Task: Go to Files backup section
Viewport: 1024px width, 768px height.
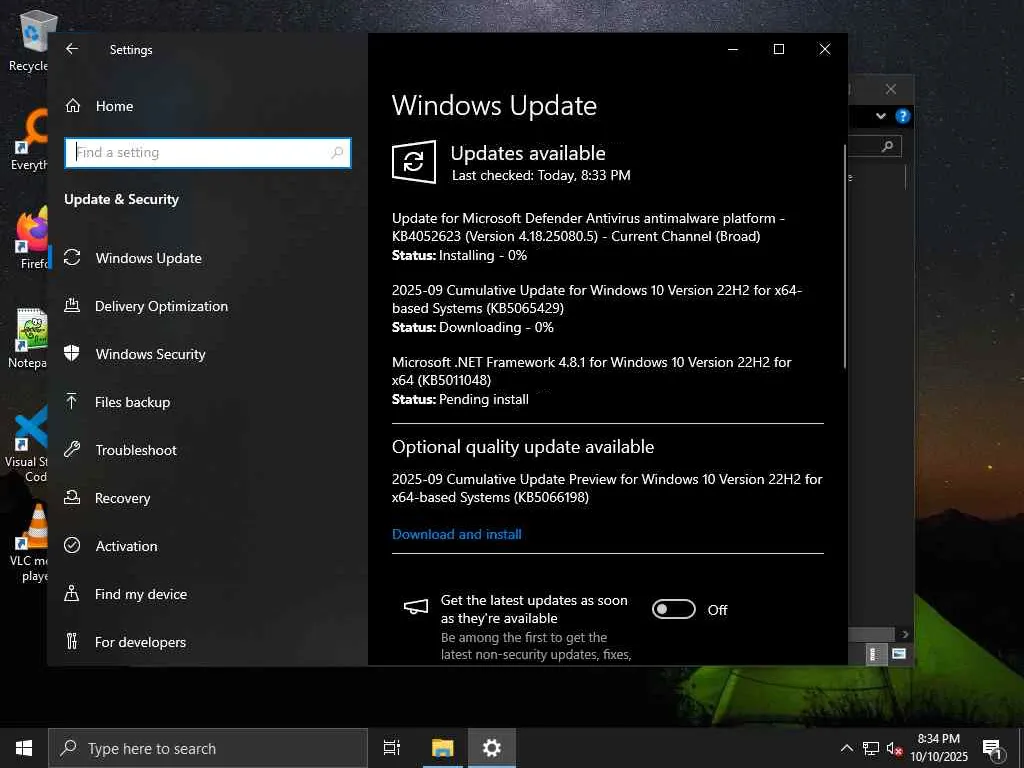Action: 208,402
